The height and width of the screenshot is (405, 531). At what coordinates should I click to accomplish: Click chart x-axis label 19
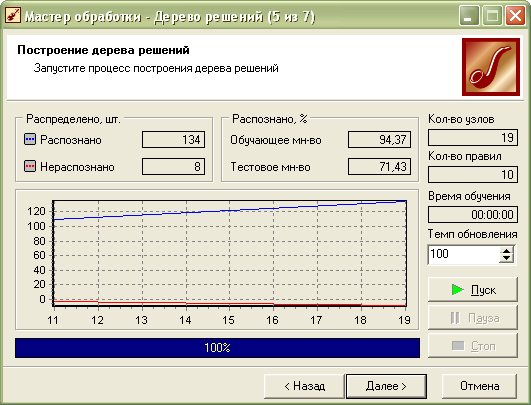point(404,320)
